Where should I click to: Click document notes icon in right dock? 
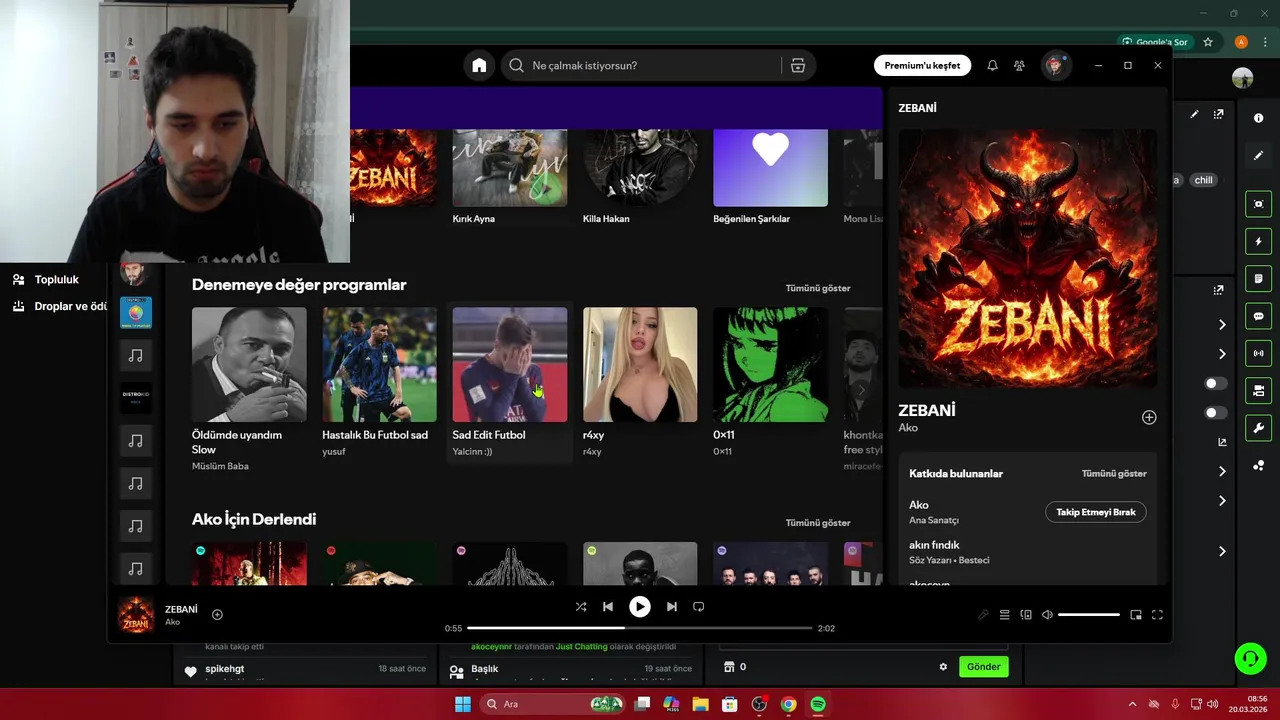tap(1258, 278)
